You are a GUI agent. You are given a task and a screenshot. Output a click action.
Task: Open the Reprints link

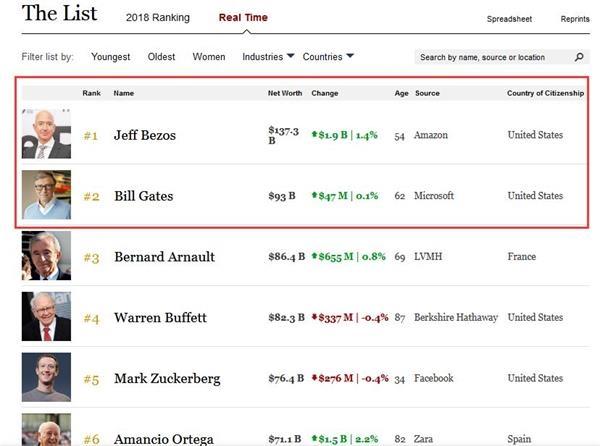(575, 19)
